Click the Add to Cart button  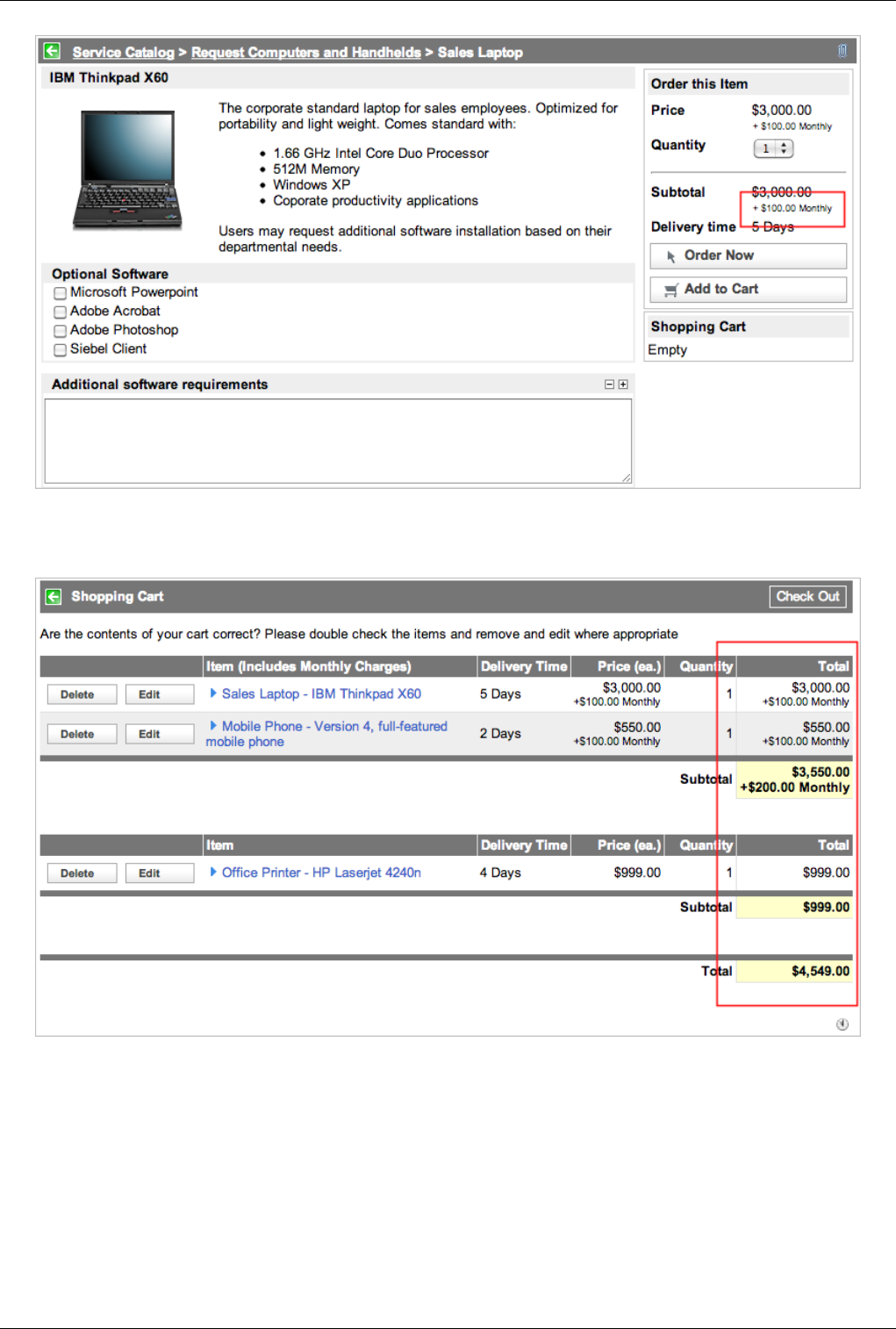(748, 290)
